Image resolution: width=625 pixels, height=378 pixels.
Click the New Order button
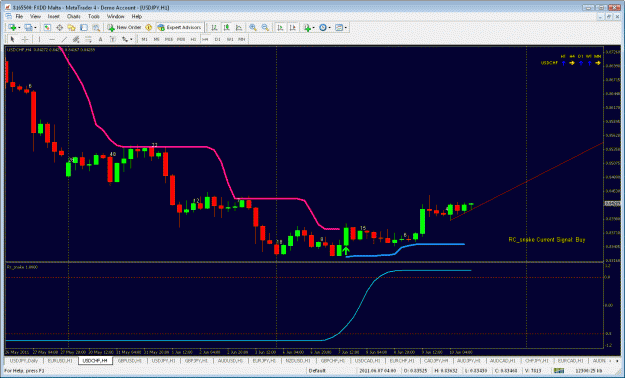click(x=124, y=28)
